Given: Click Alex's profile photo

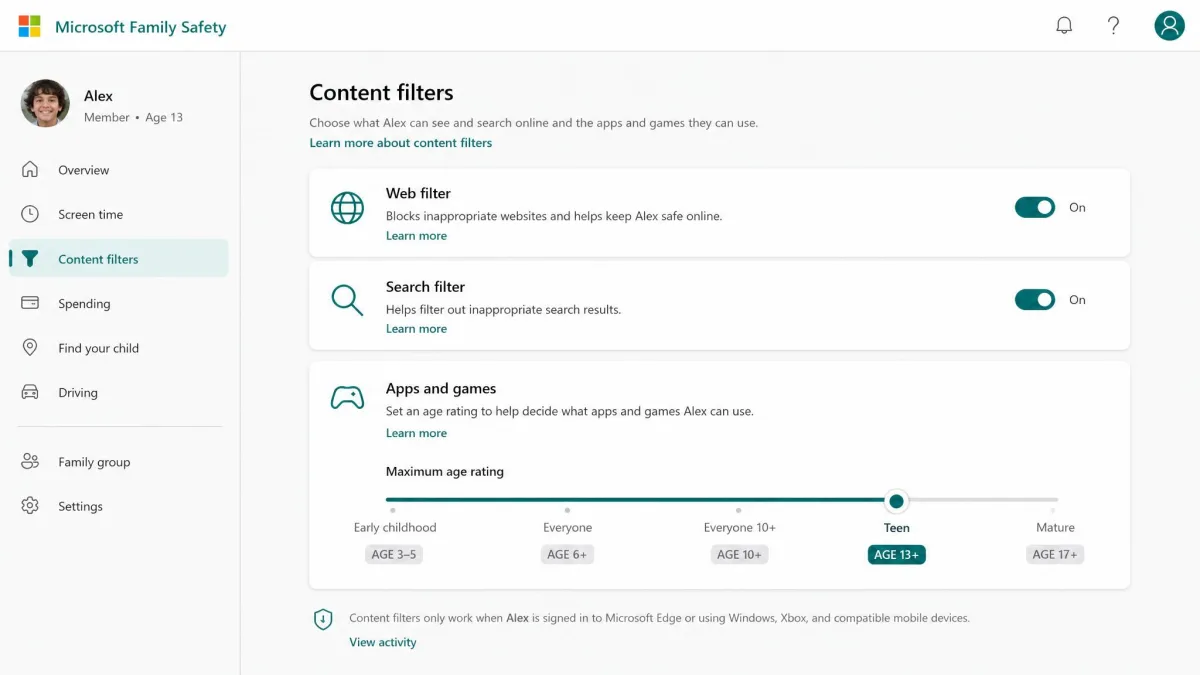Looking at the screenshot, I should [45, 104].
